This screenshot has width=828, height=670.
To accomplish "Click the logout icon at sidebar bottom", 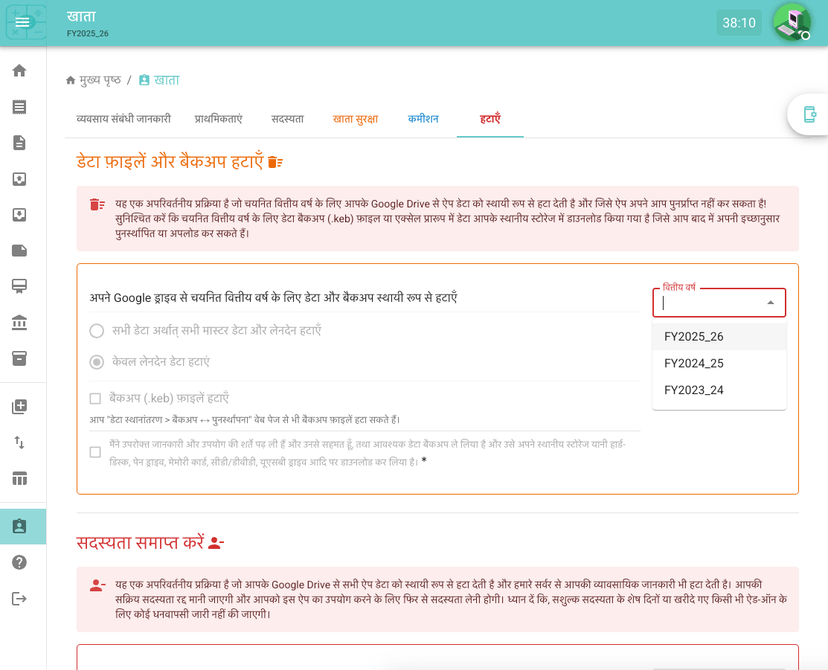I will [x=19, y=598].
